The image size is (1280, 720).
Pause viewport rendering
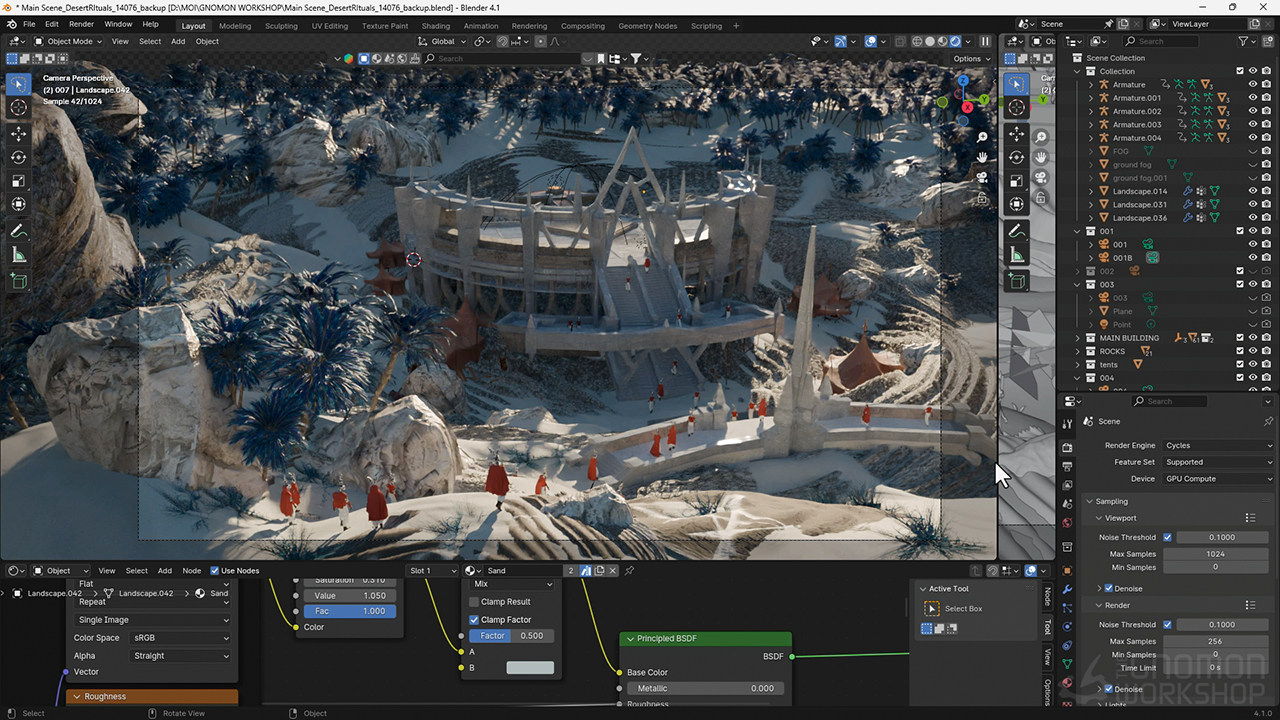[x=985, y=42]
